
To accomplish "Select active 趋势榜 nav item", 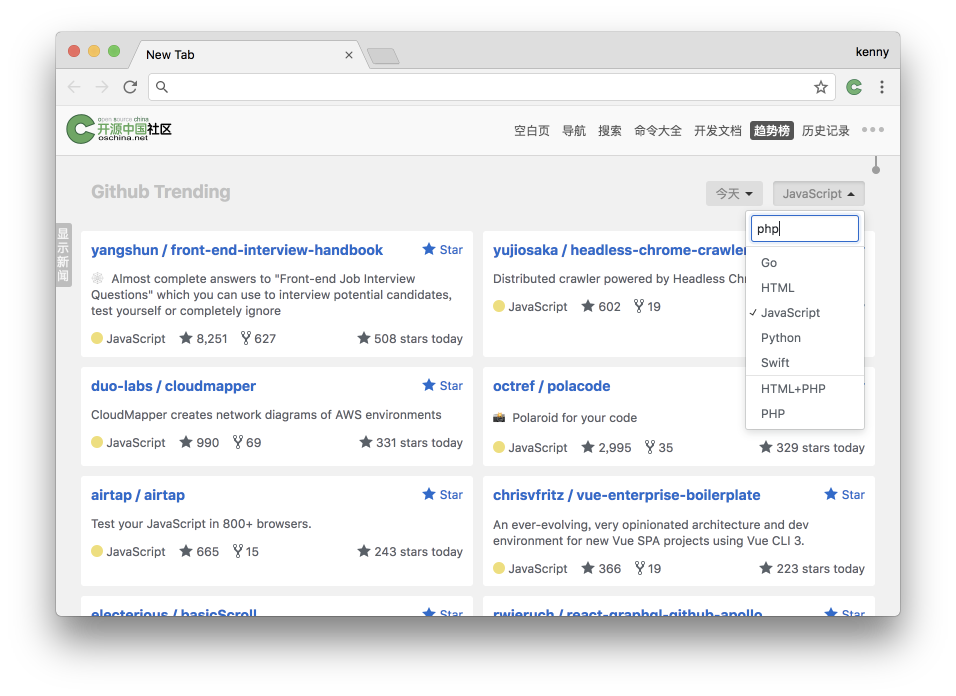I will coord(772,130).
